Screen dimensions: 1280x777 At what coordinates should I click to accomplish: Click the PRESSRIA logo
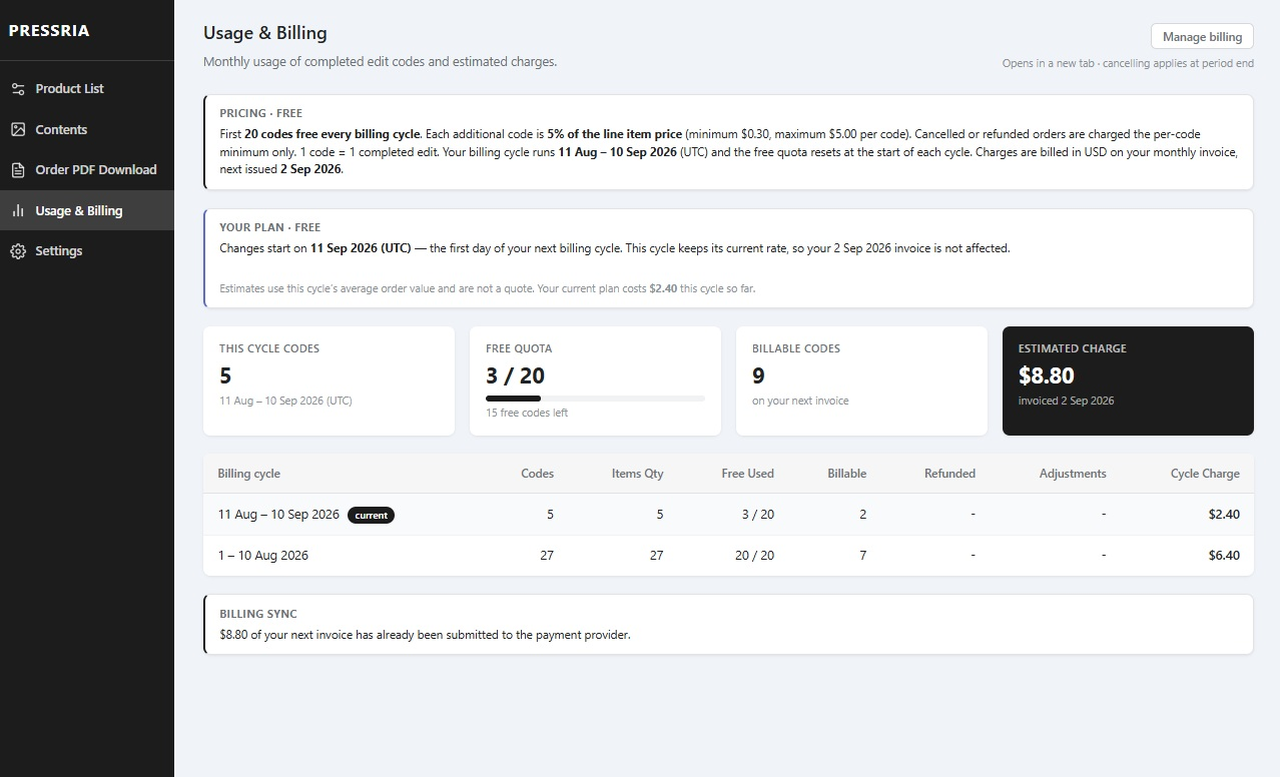point(49,31)
